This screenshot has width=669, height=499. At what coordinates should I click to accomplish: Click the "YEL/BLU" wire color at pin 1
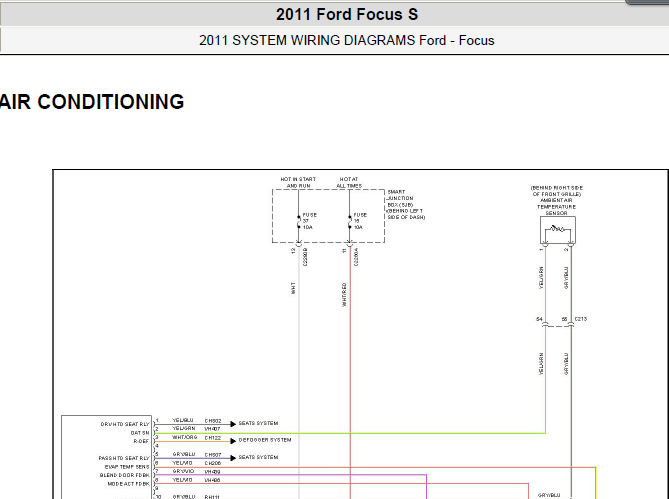click(183, 421)
